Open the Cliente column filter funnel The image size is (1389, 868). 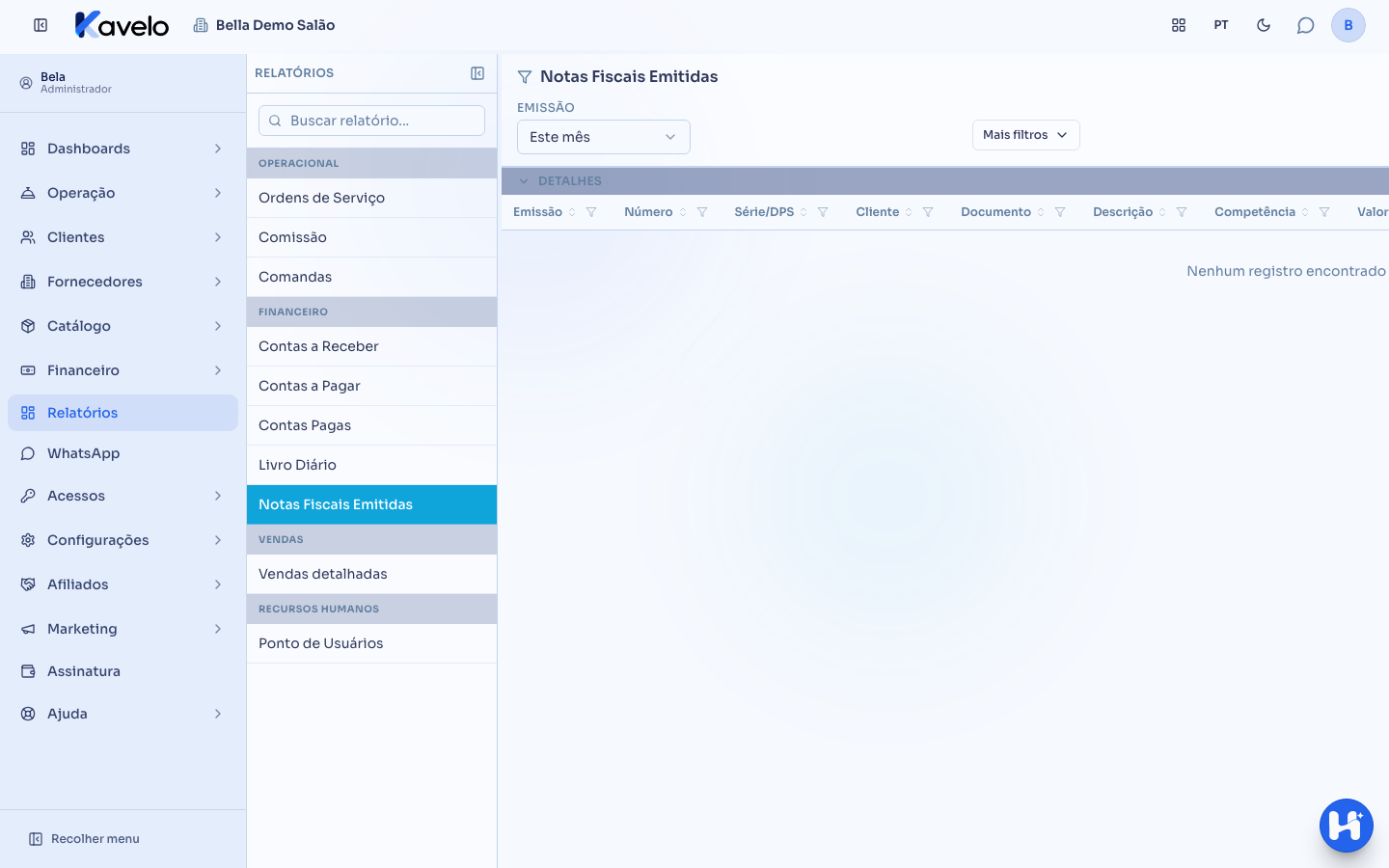[x=928, y=212]
